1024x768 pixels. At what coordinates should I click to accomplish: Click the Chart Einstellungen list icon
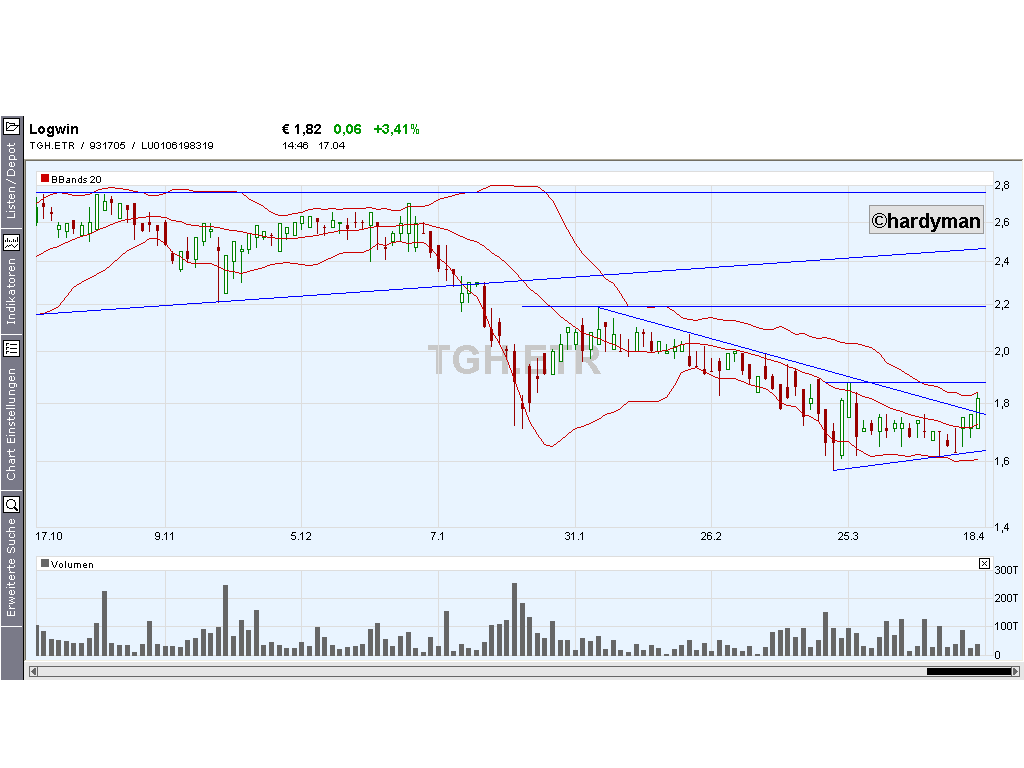click(x=12, y=348)
